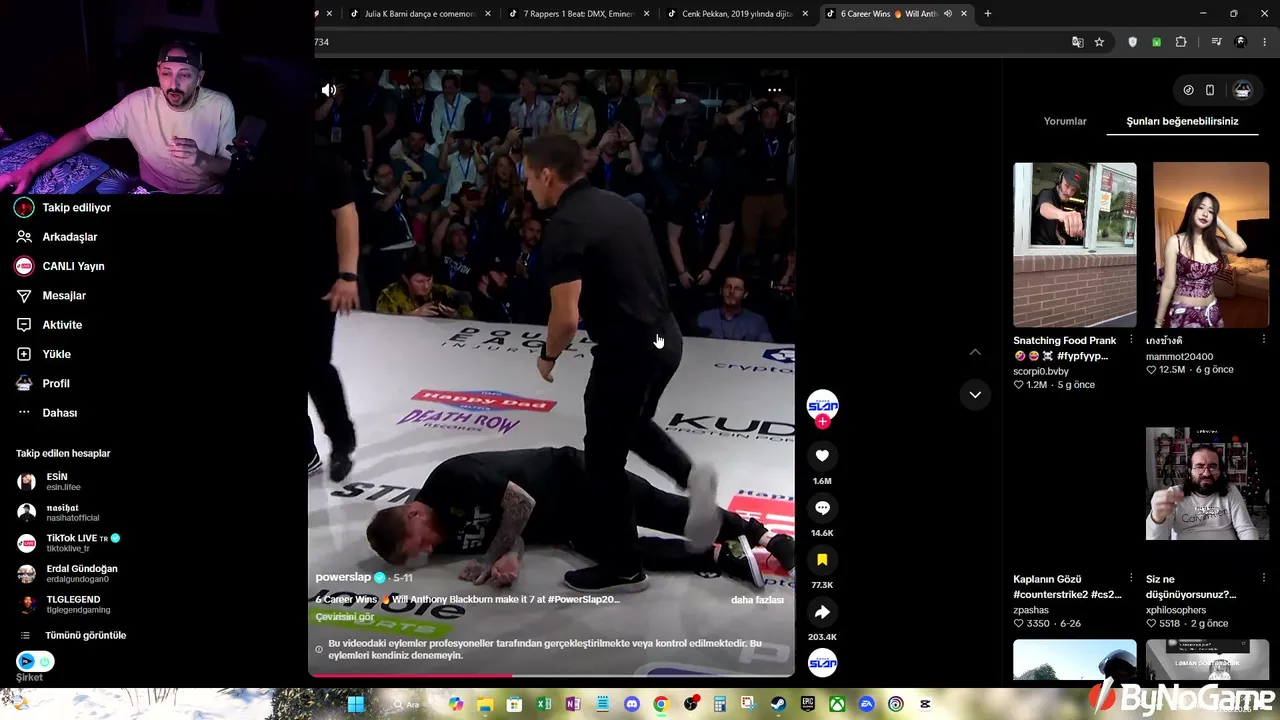
Task: Open the Chrome three-dot menu
Action: [x=1265, y=42]
